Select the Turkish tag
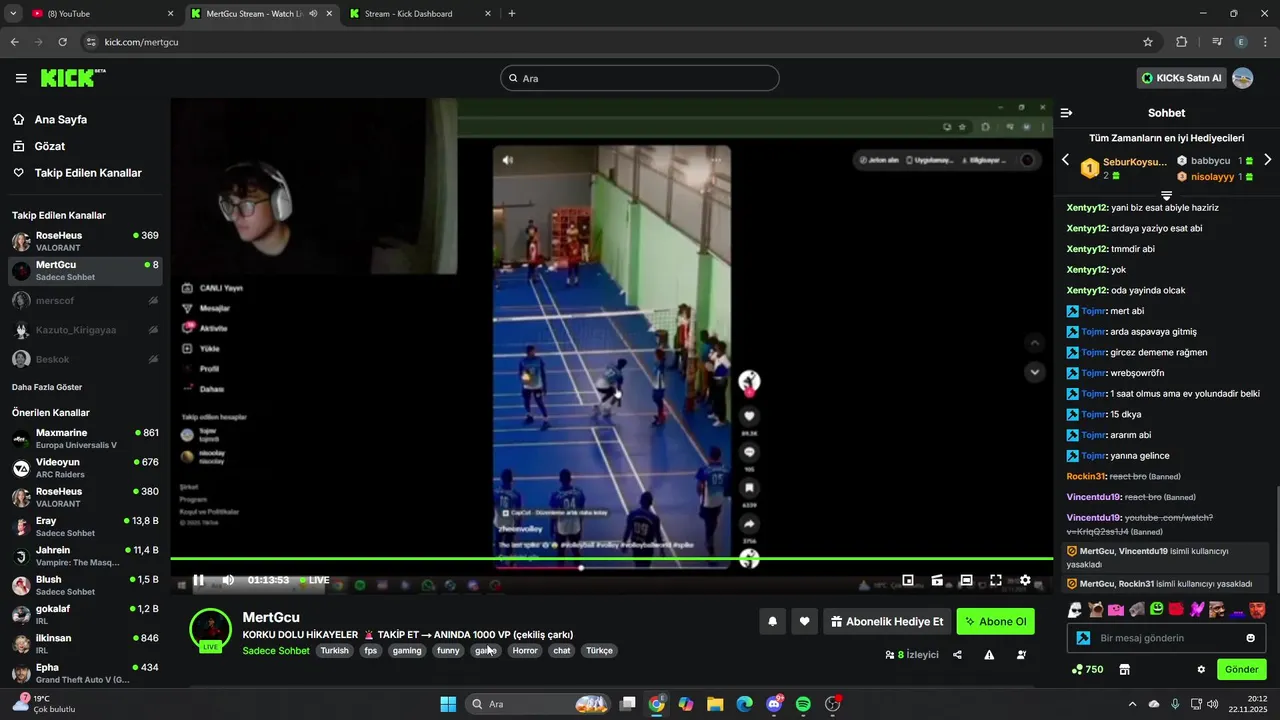 334,650
